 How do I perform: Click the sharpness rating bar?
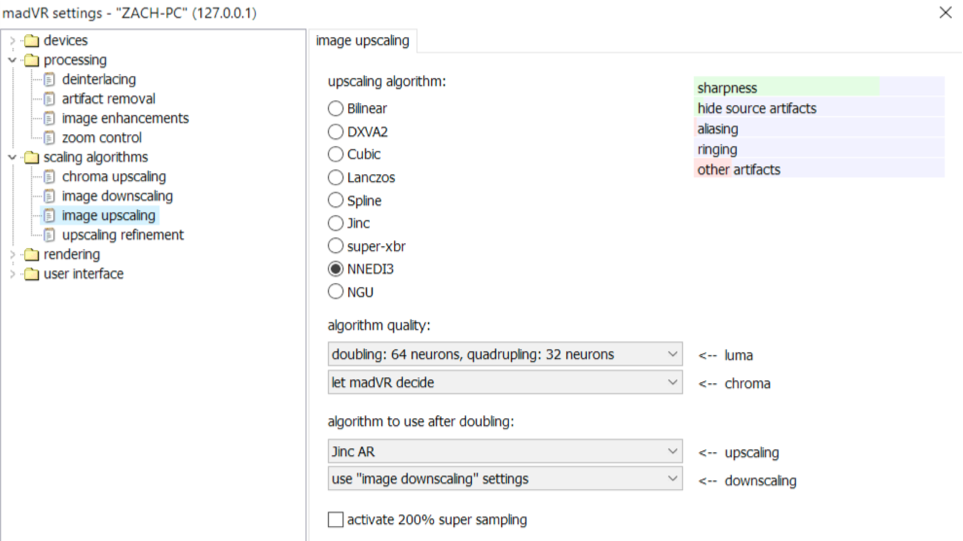click(819, 88)
